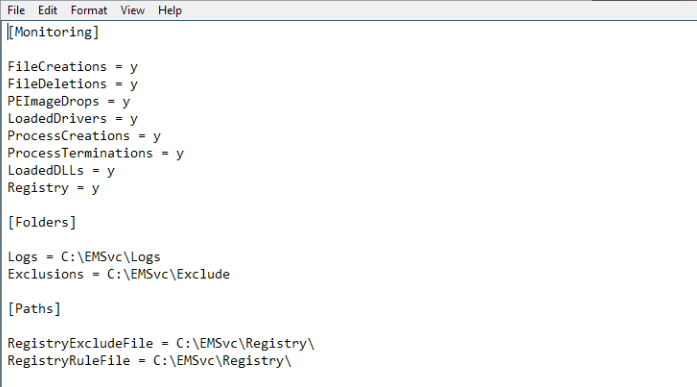Click the LoadedDLLs setting line

pyautogui.click(x=61, y=171)
